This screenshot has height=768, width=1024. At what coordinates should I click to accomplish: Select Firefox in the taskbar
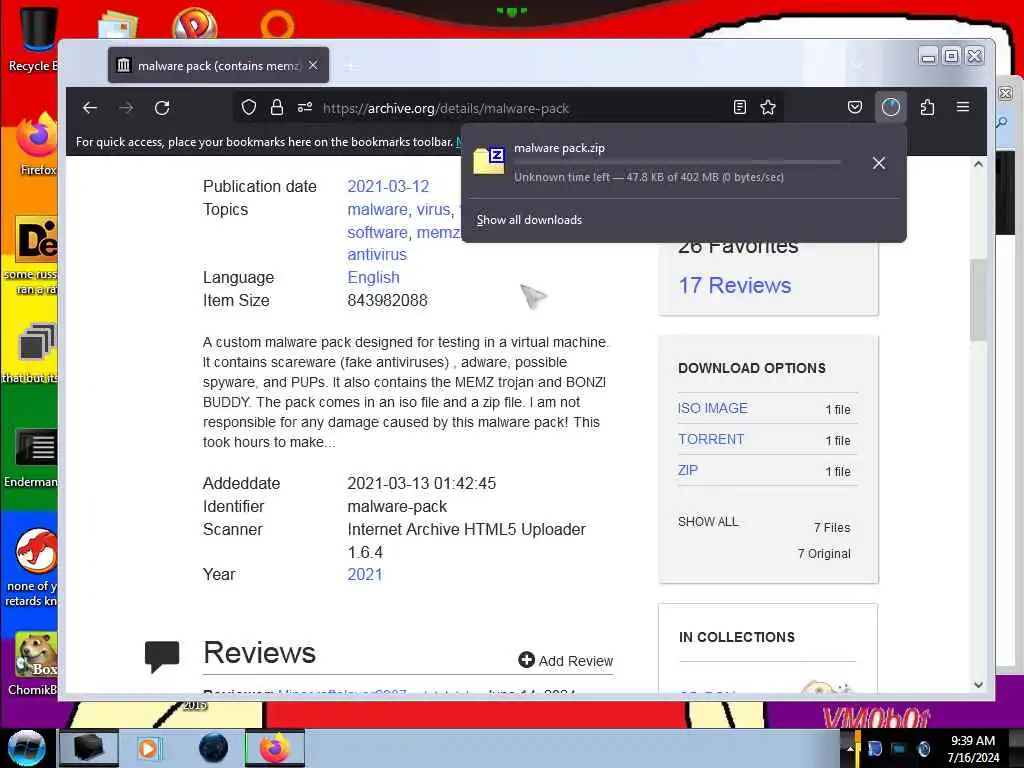(275, 748)
